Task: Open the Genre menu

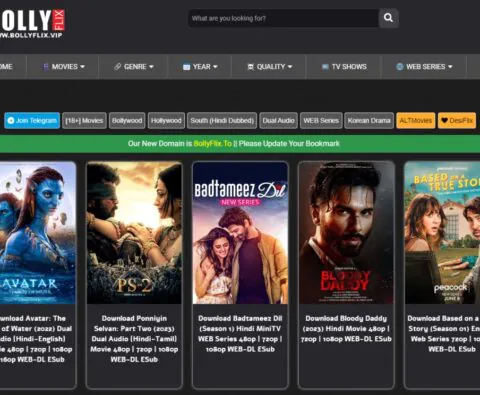Action: coord(134,67)
